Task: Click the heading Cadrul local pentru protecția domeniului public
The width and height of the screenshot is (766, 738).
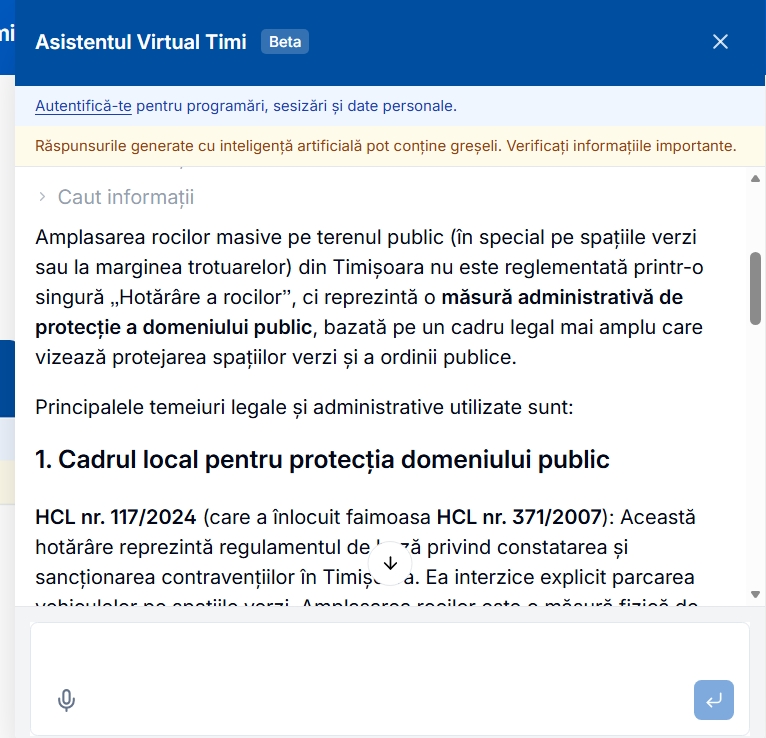Action: [322, 459]
